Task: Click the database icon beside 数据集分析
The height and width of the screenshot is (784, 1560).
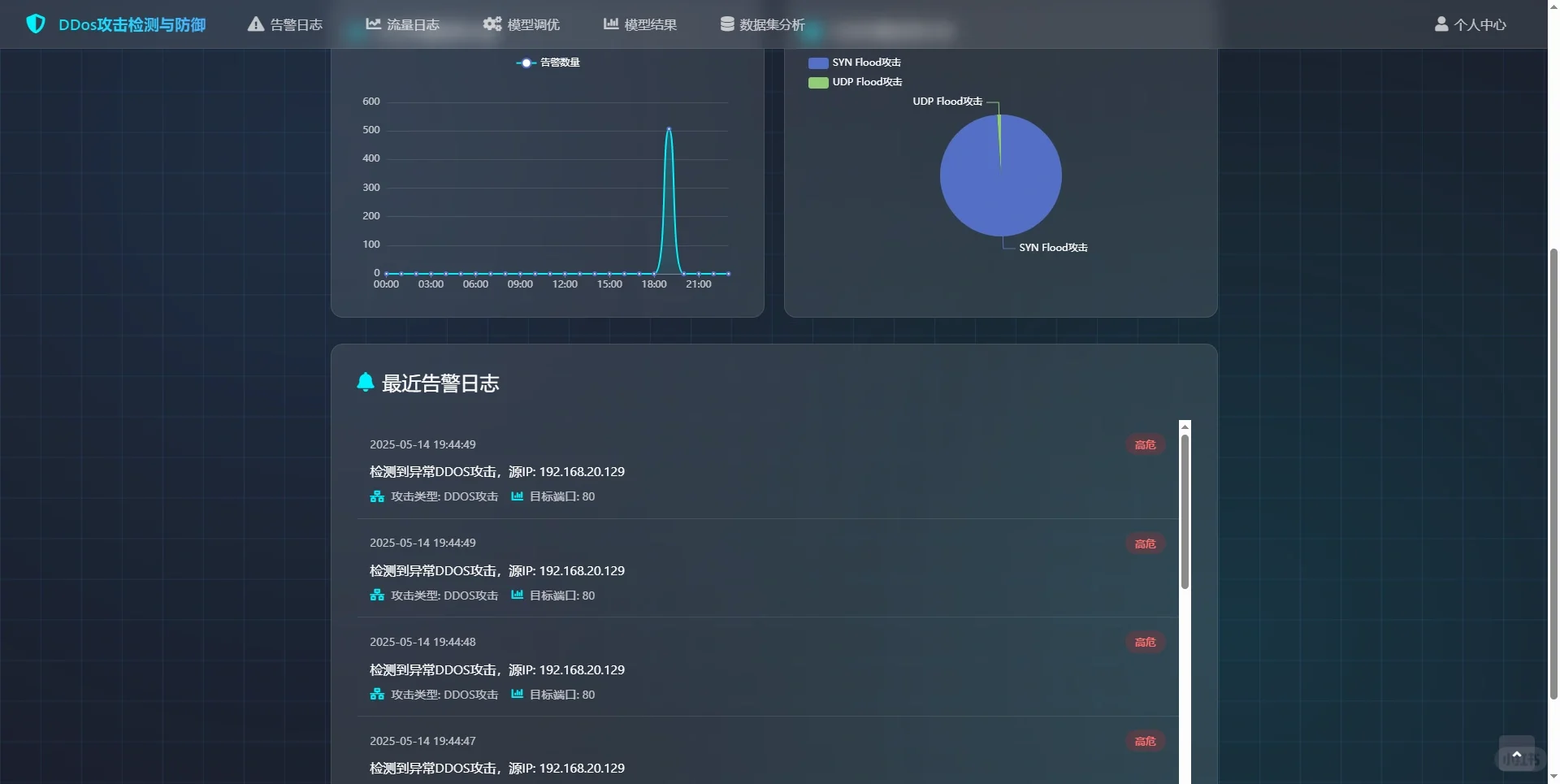Action: tap(726, 24)
